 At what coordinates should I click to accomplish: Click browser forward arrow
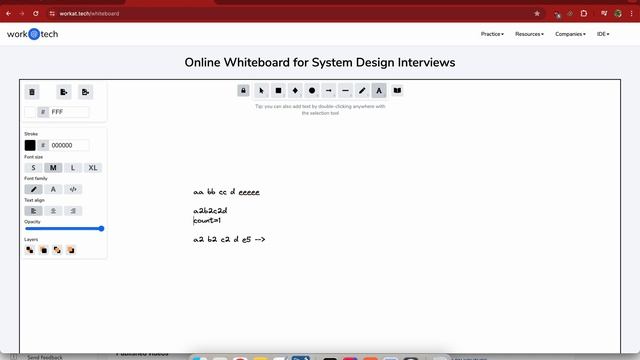click(22, 13)
